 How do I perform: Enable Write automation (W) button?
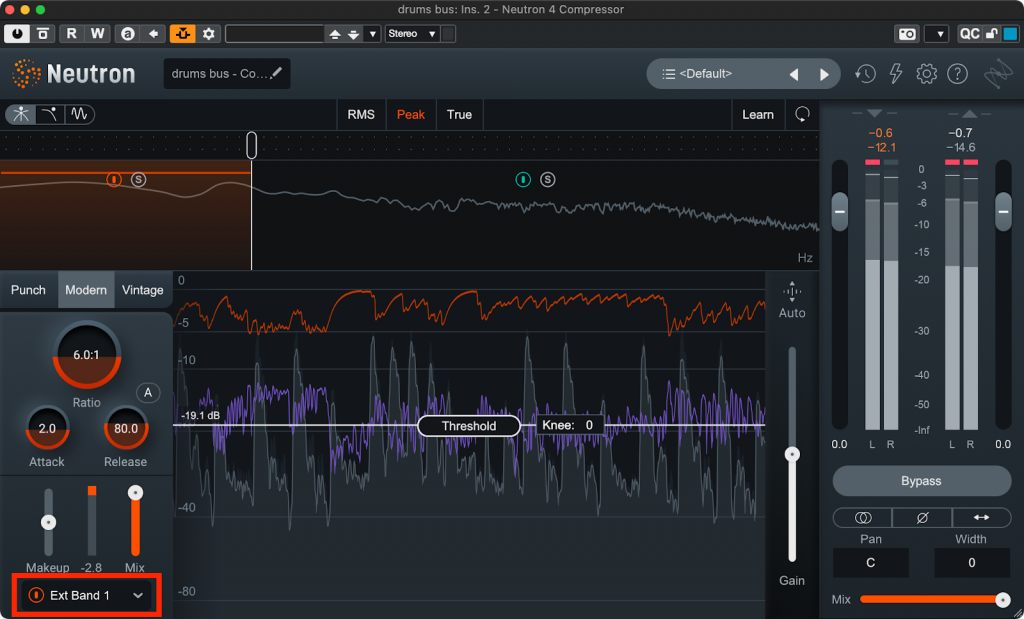pyautogui.click(x=97, y=34)
